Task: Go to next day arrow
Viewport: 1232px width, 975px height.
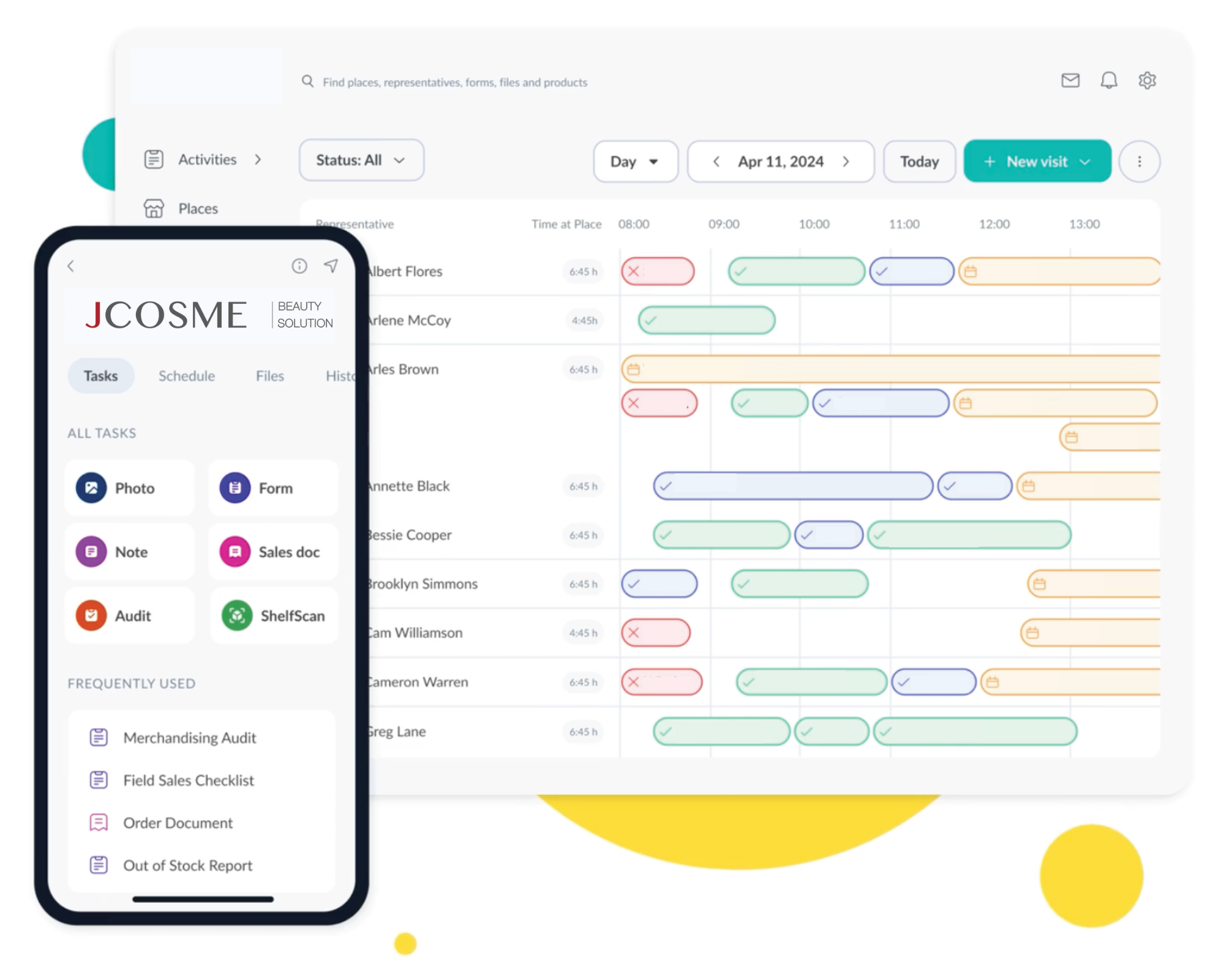Action: (846, 162)
